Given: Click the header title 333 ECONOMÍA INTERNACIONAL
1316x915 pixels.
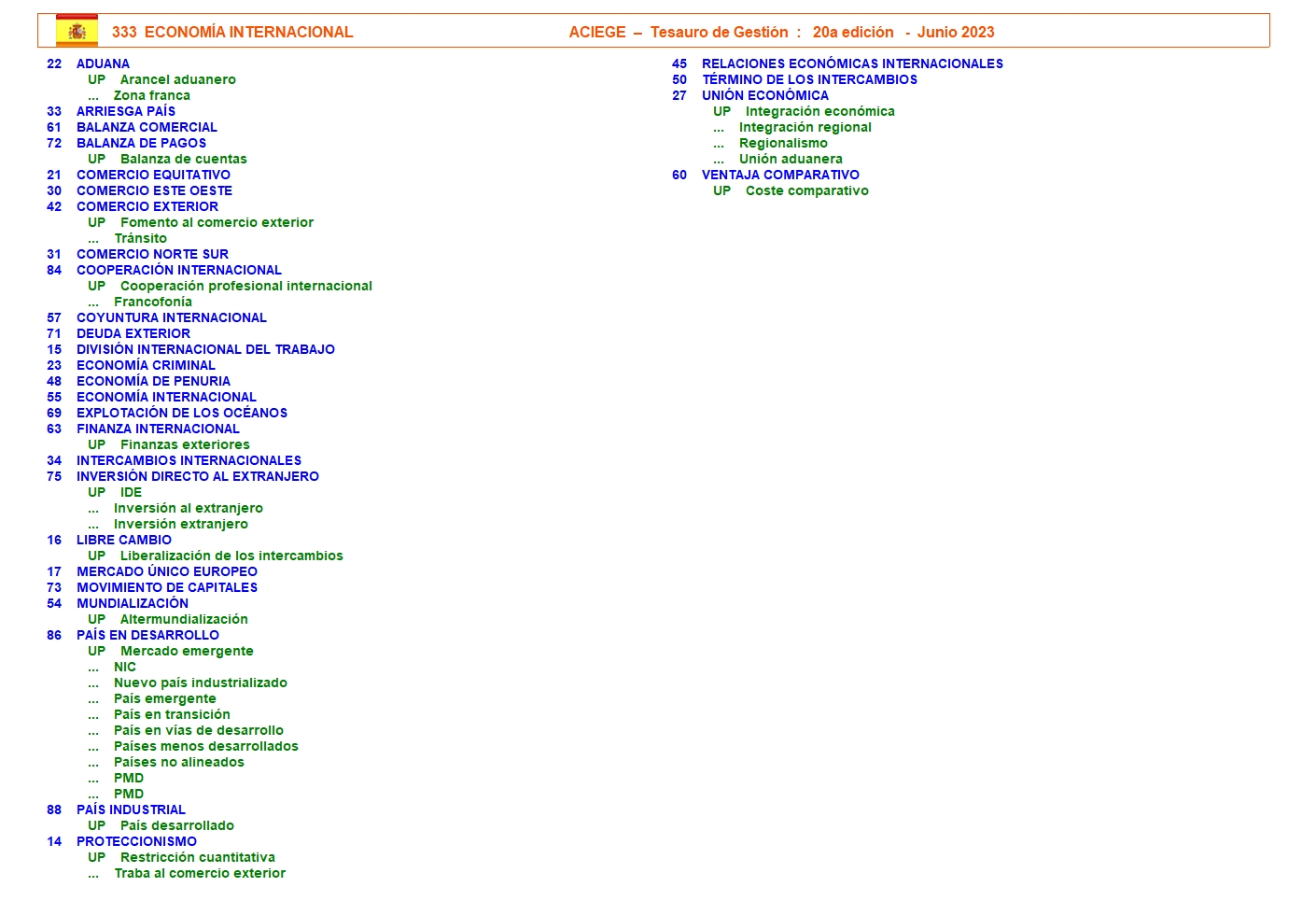Looking at the screenshot, I should 232,32.
